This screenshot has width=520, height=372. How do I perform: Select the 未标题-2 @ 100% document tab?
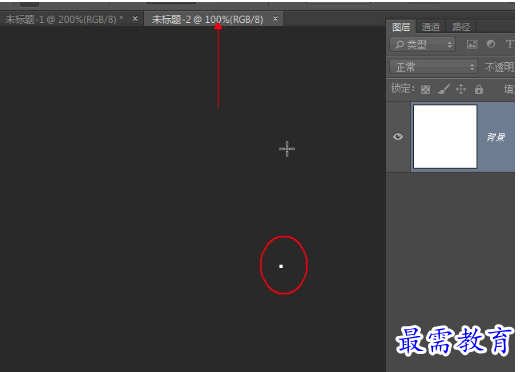click(x=207, y=19)
